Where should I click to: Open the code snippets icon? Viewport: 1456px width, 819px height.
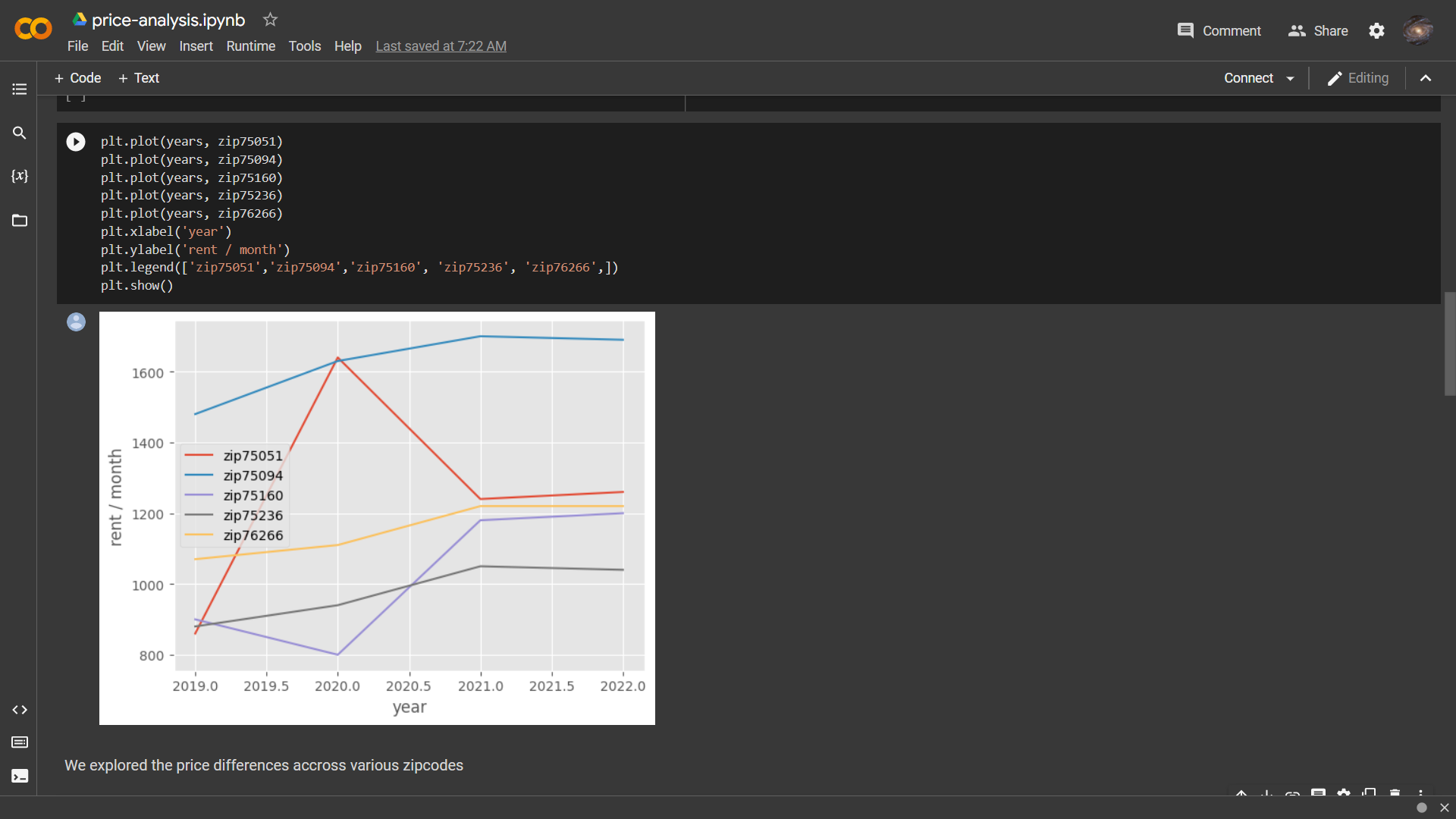coord(20,710)
